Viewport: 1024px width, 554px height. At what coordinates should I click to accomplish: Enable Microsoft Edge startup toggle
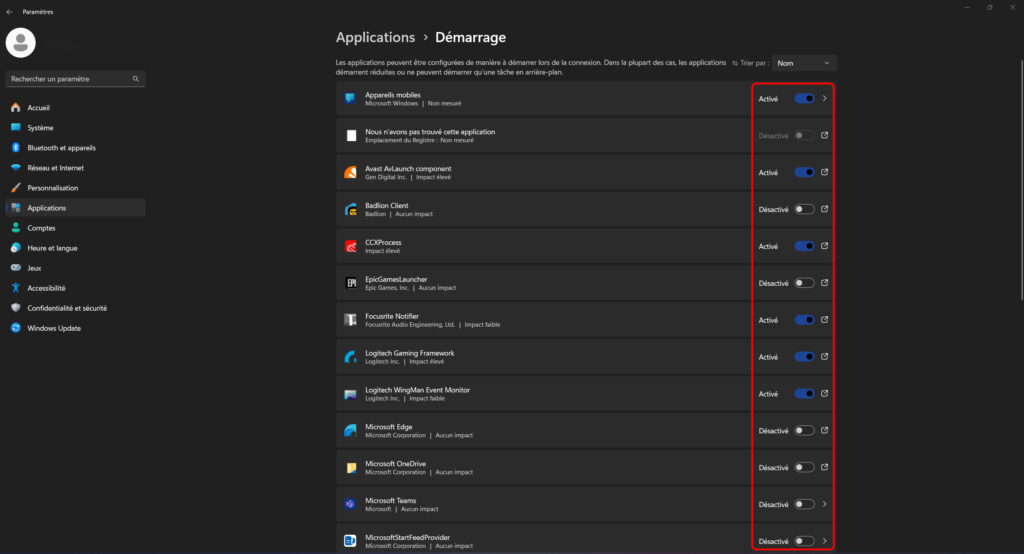(805, 431)
